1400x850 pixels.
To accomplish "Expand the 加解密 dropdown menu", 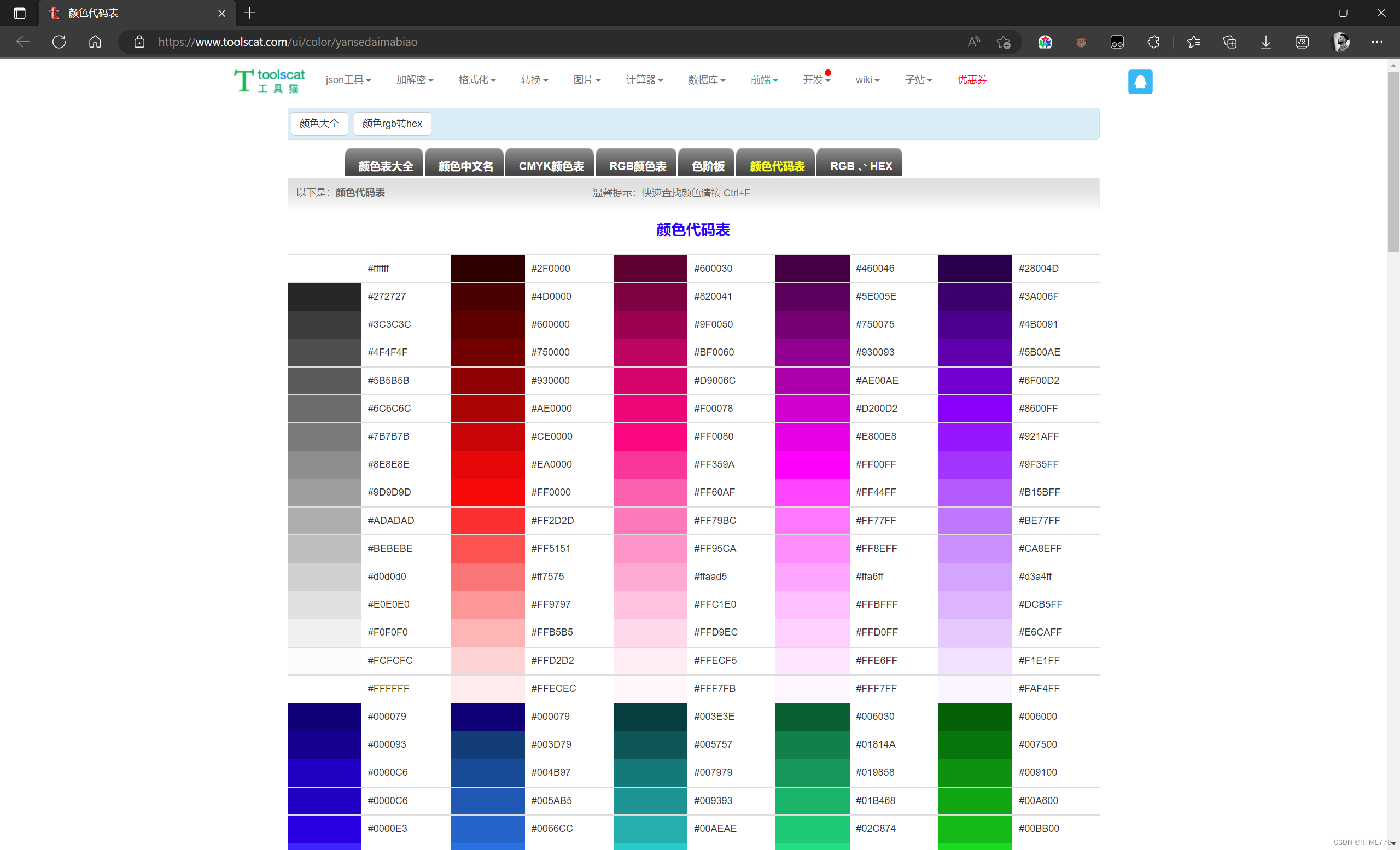I will (x=415, y=80).
